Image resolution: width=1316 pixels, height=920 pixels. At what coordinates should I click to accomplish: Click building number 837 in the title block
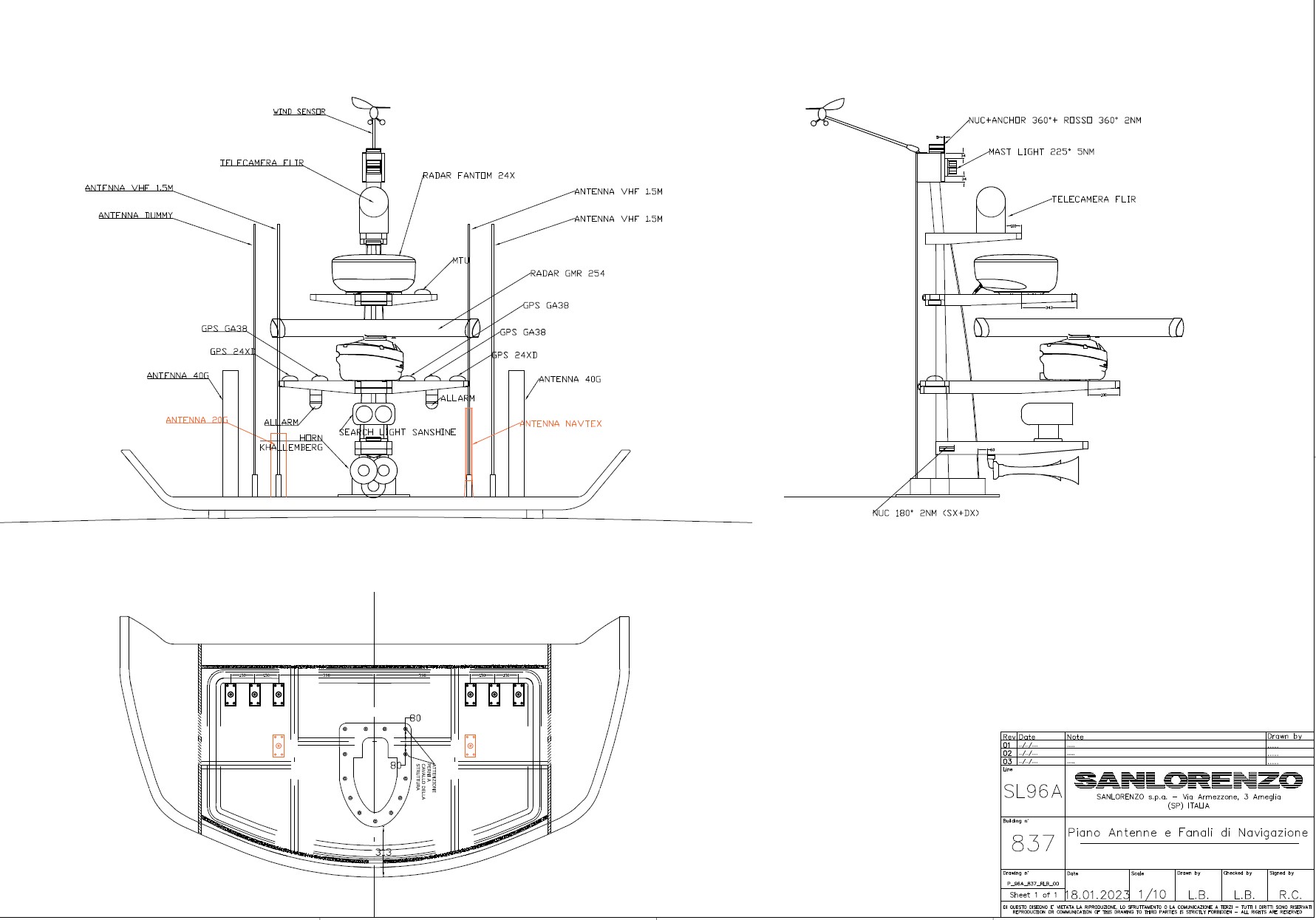pos(1032,842)
